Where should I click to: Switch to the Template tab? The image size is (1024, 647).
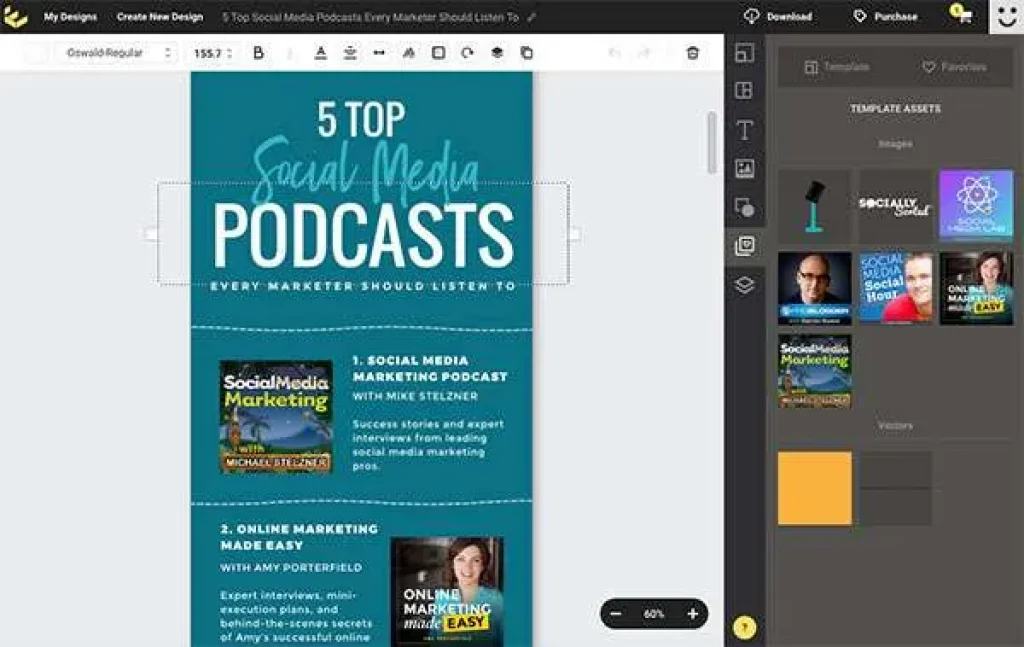click(x=837, y=67)
